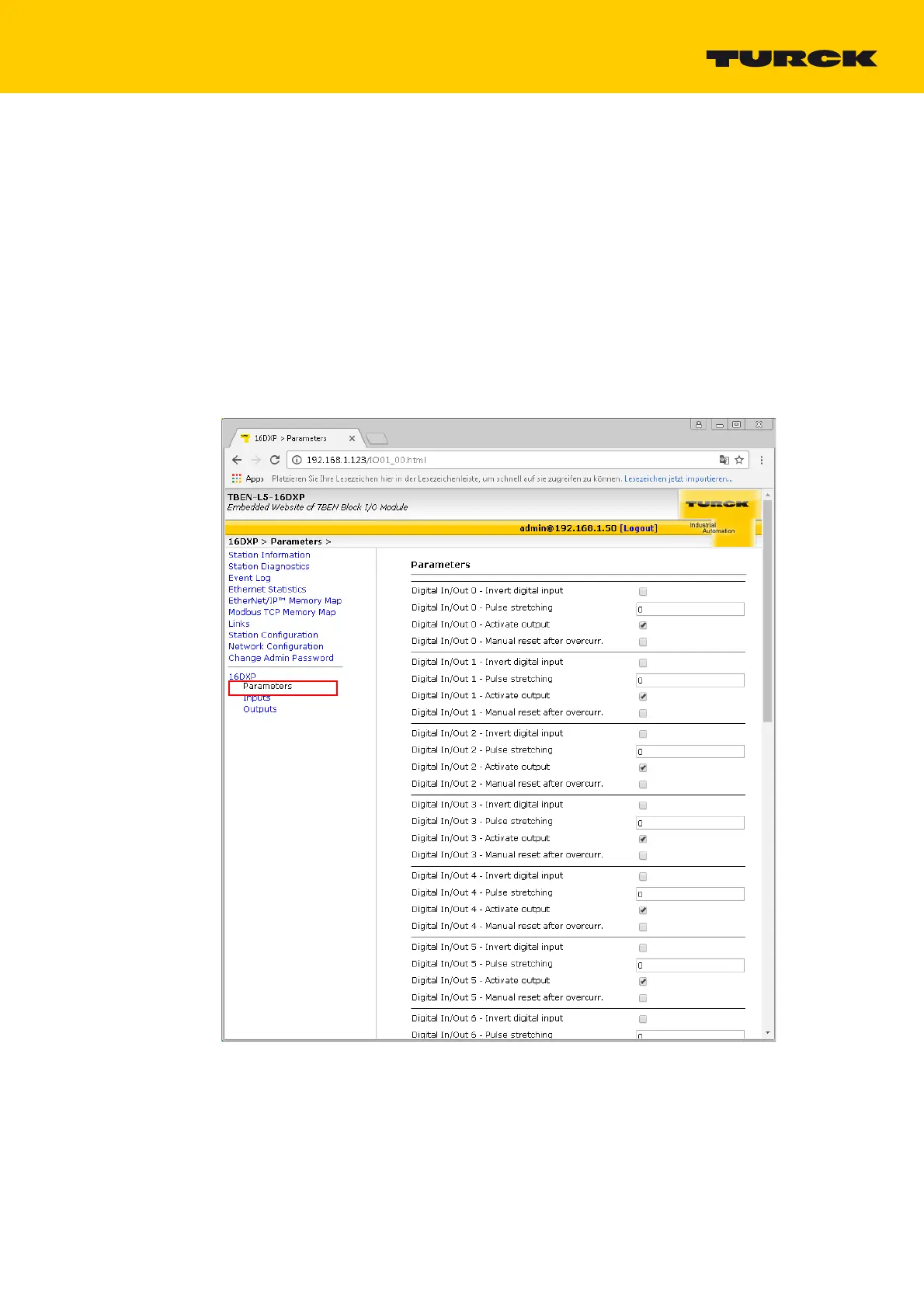Bookmark the page with the star icon
Viewport: 924px width, 1308px height.
click(x=739, y=460)
